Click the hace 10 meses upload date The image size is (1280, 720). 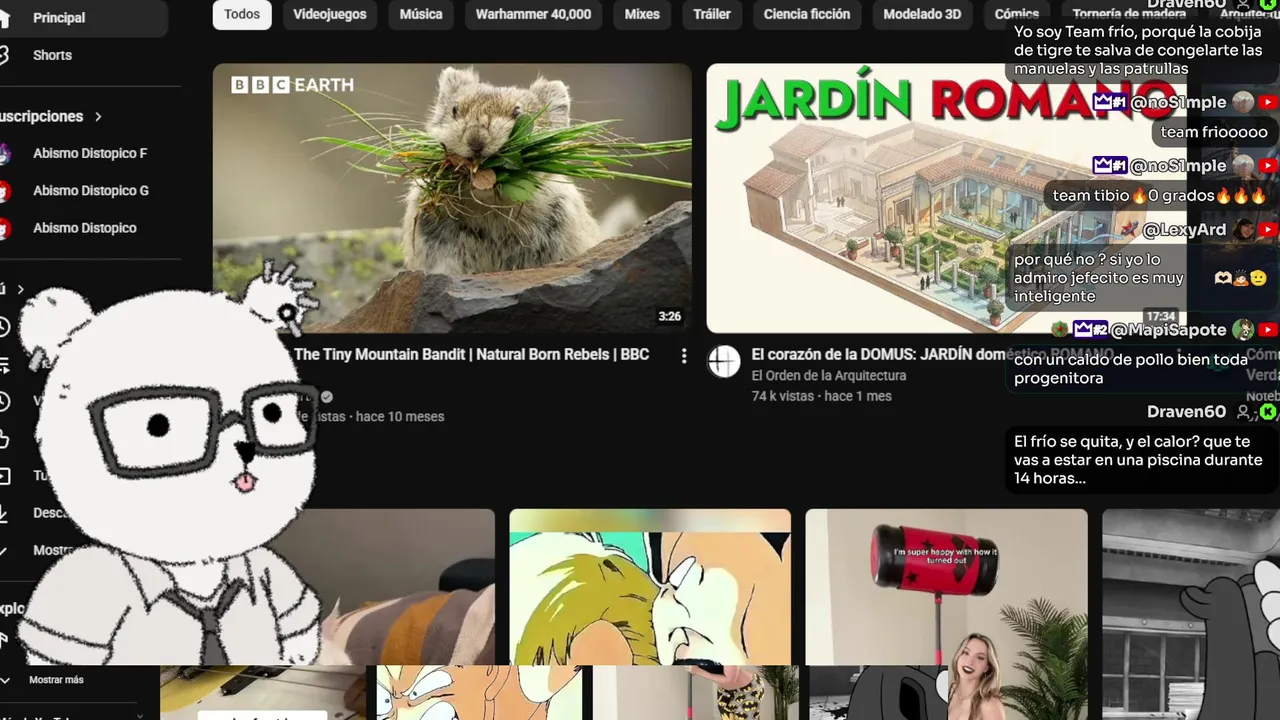point(400,417)
